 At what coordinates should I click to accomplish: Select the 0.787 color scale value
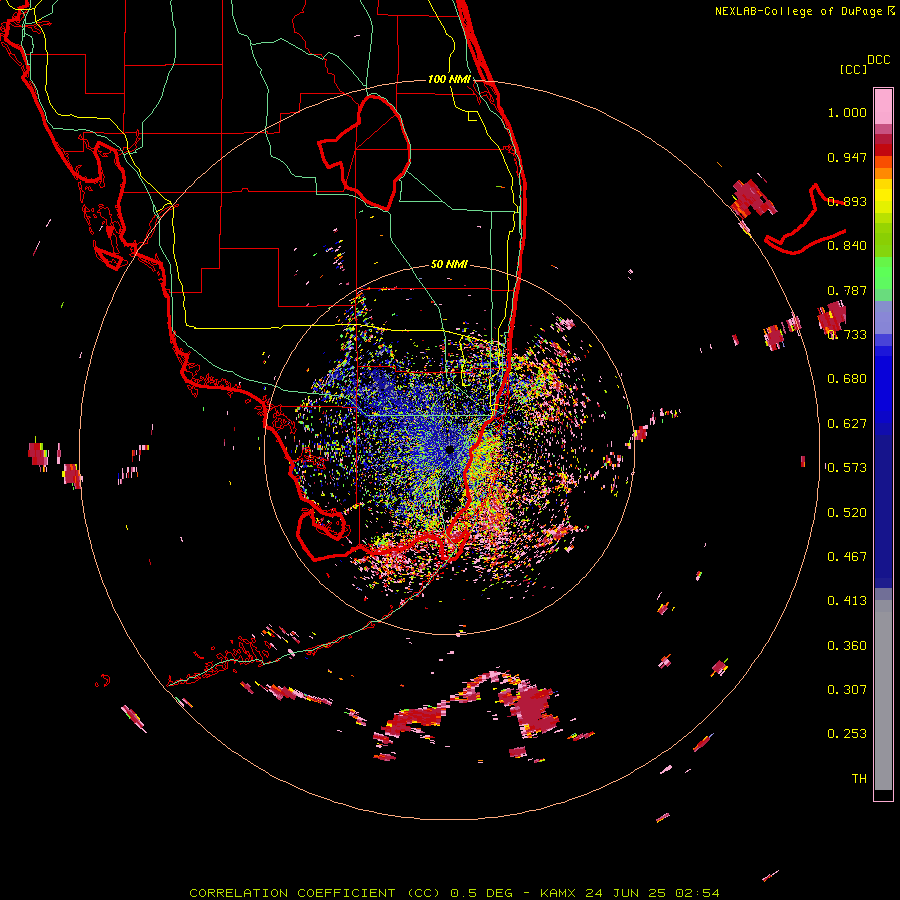point(847,290)
